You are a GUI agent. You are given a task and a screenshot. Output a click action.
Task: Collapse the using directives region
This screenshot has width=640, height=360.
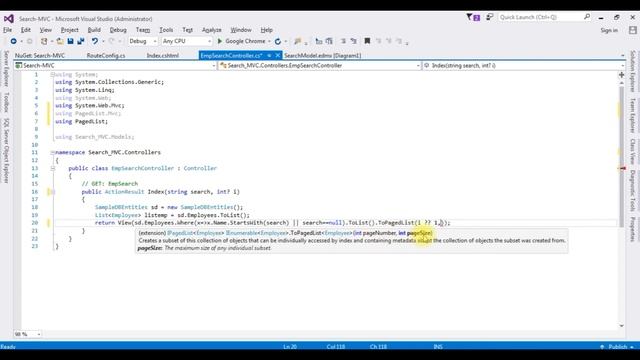(x=53, y=75)
